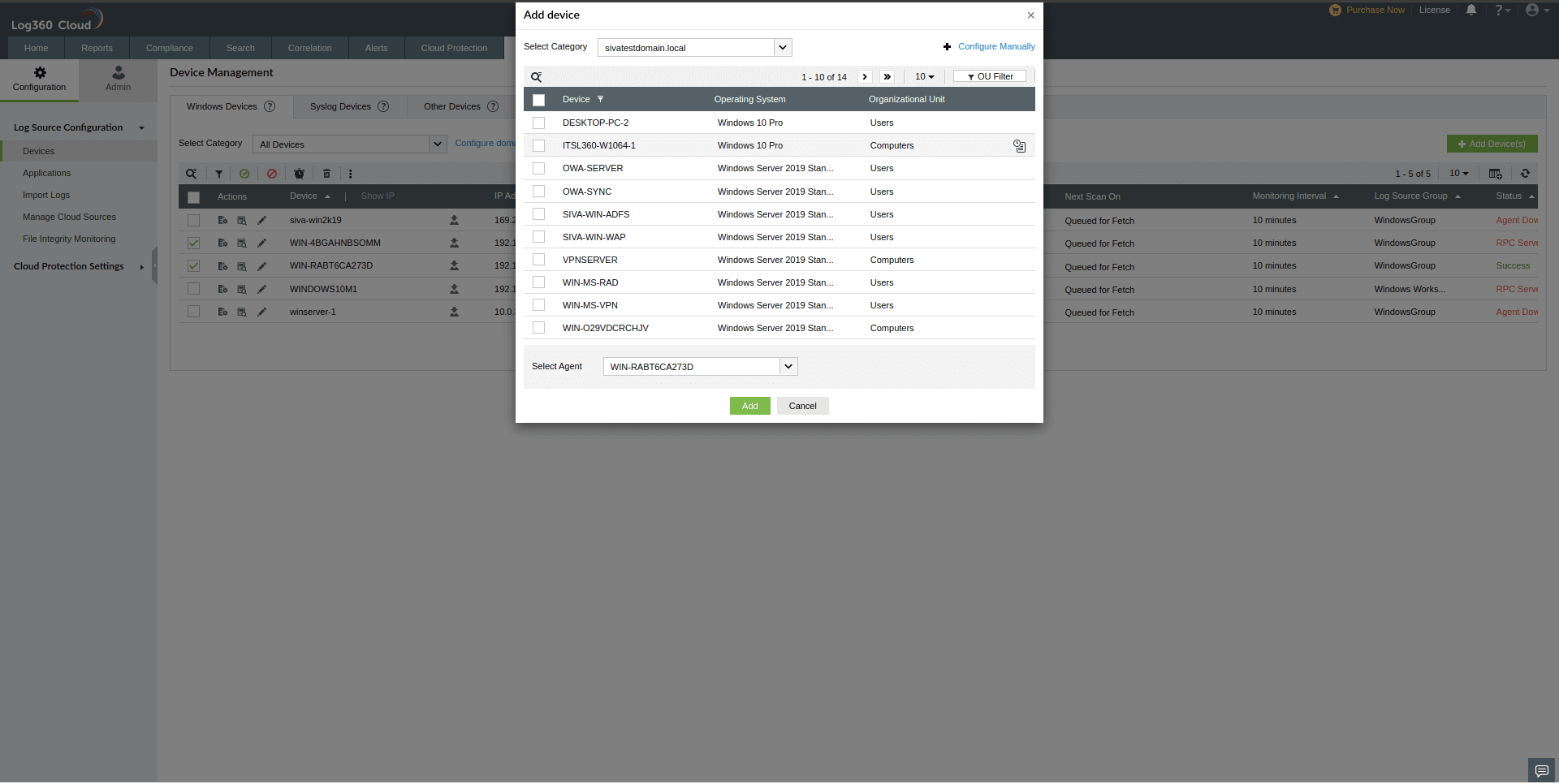Screen dimensions: 1559x784
Task: Check the SIVA-WIN-ADFS checkbox
Action: pyautogui.click(x=539, y=214)
